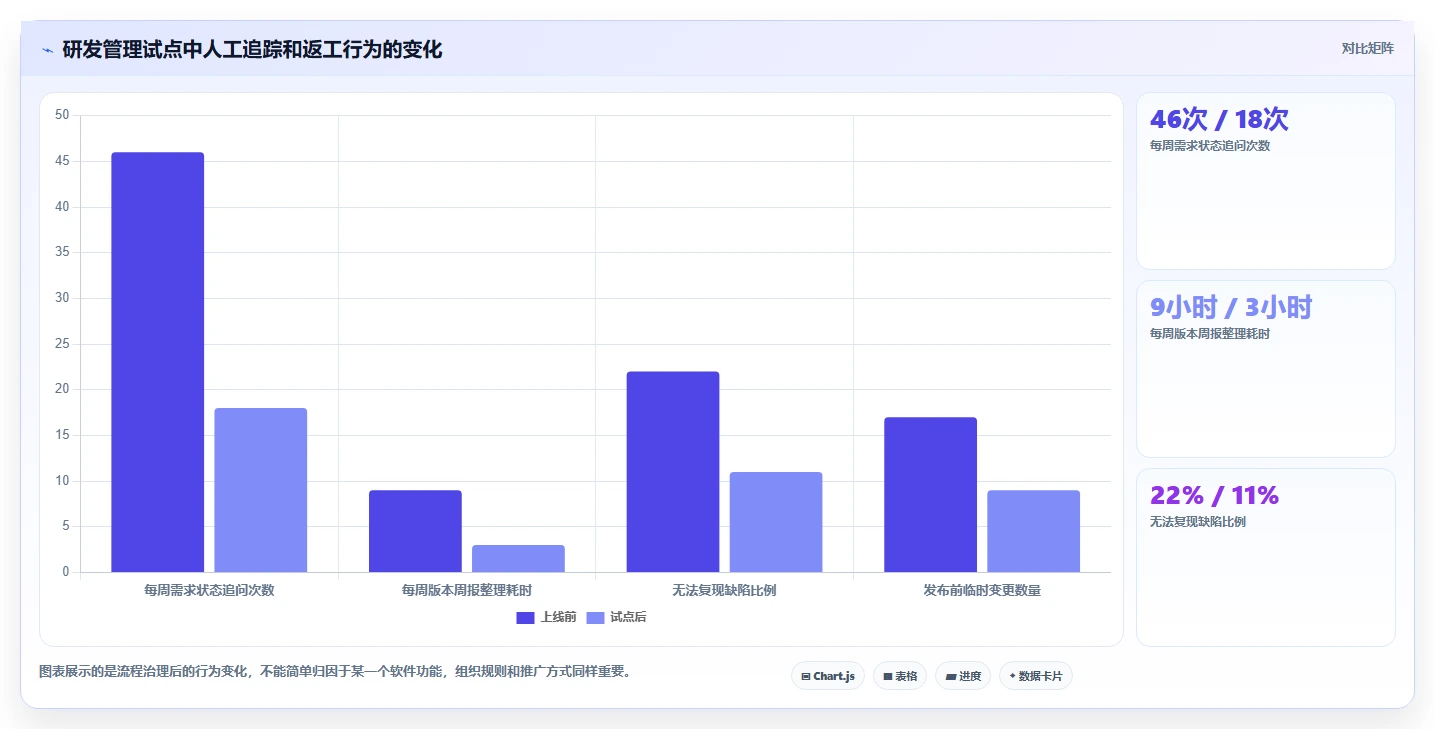Viewport: 1435px width, 729px height.
Task: Click the 对比矩阵 label in the header
Action: (x=1368, y=48)
